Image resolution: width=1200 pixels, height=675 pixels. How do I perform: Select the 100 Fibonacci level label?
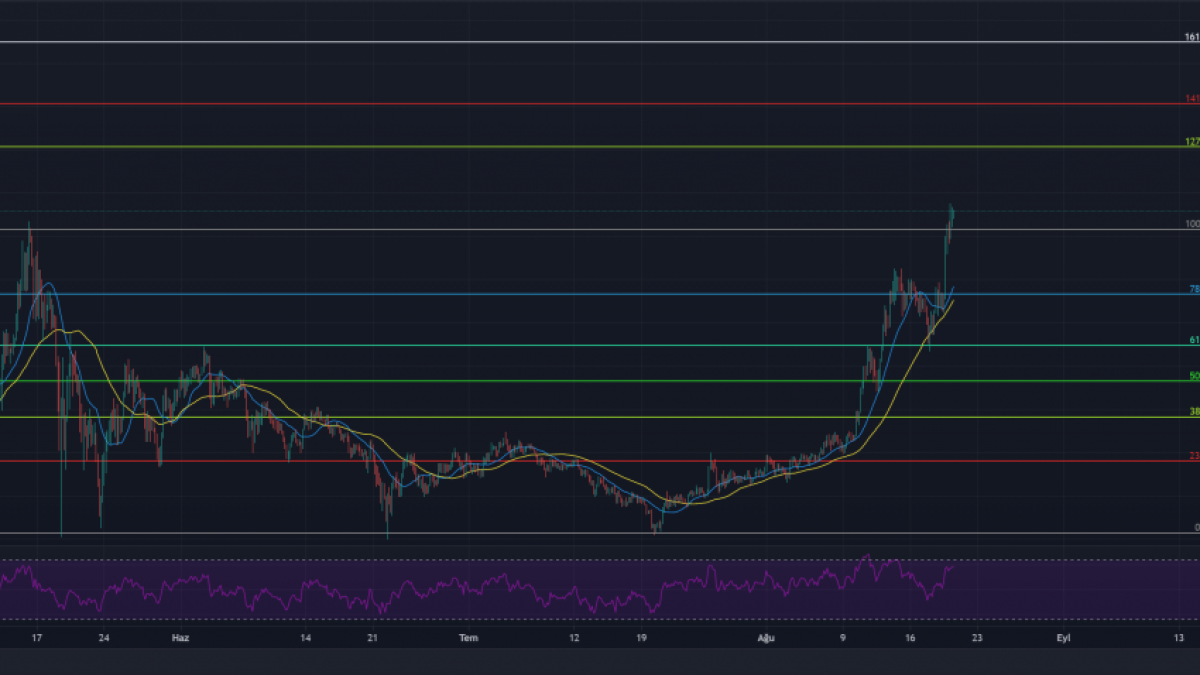[1192, 224]
